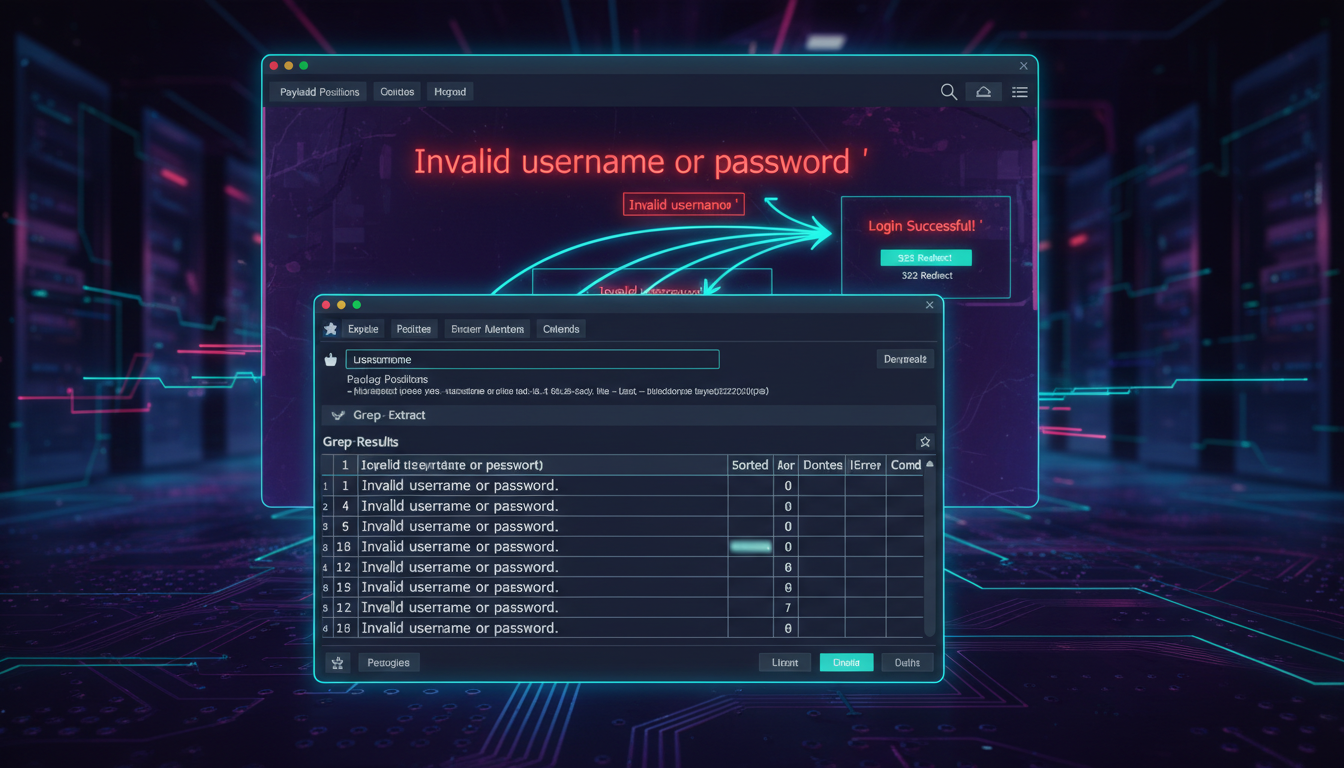
Task: Collapse the Grep Extract section
Action: tap(337, 415)
